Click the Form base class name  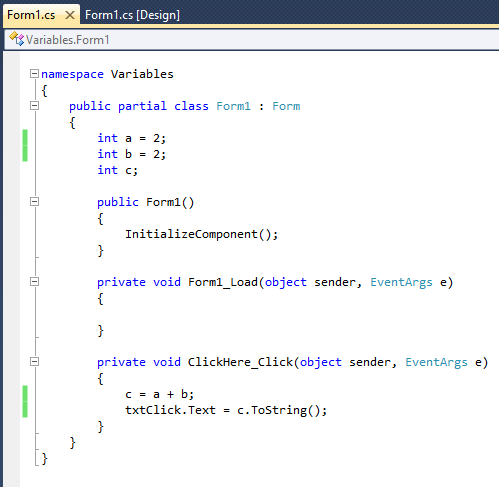coord(286,106)
